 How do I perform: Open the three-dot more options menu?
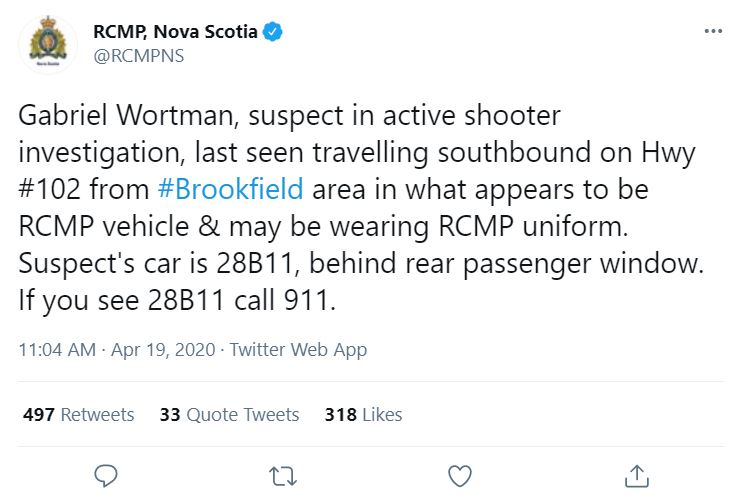click(713, 31)
